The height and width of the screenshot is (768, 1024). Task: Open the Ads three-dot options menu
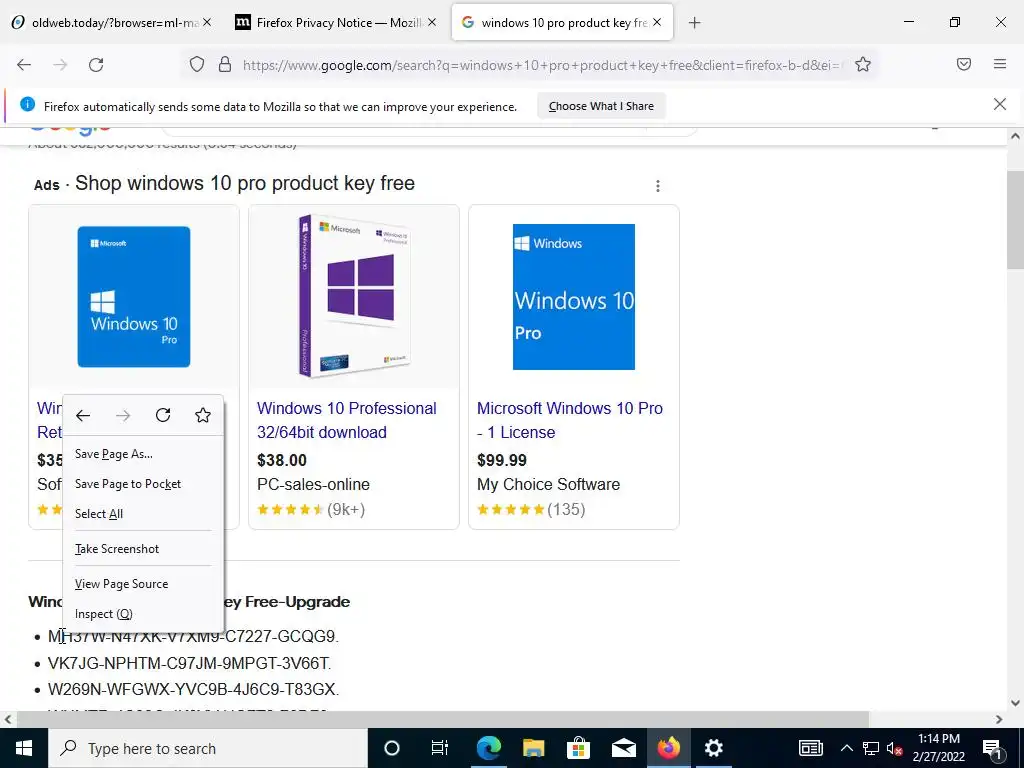pyautogui.click(x=658, y=186)
